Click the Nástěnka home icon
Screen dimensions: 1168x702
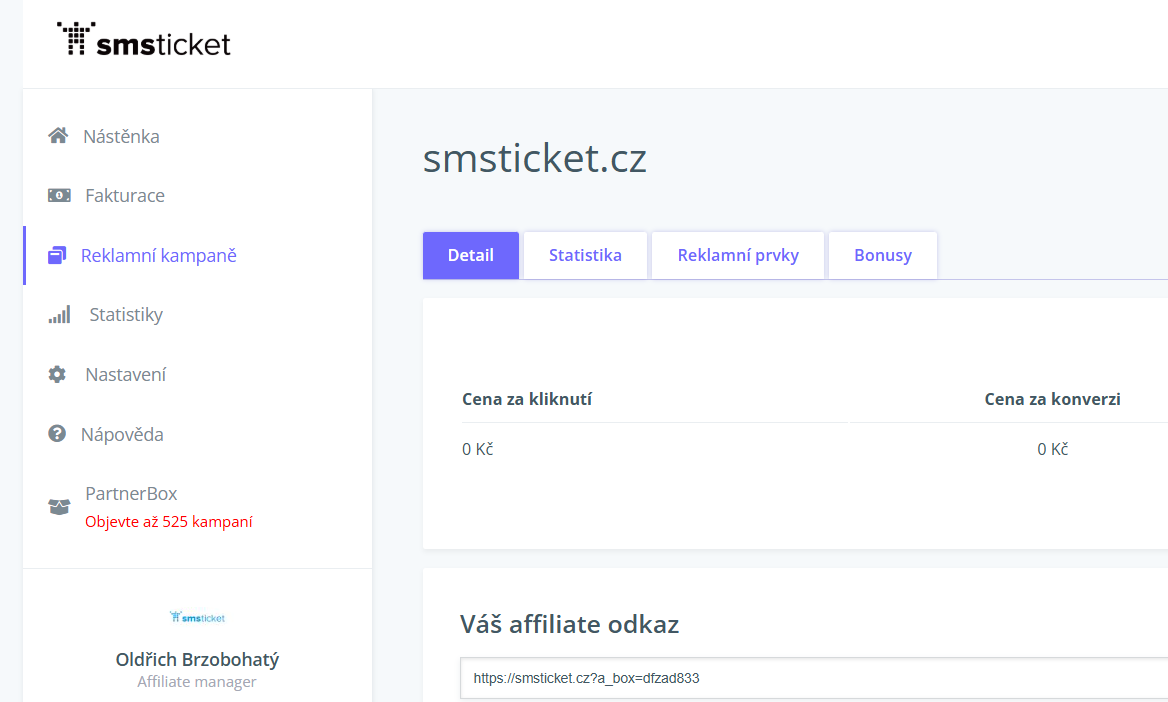[58, 136]
